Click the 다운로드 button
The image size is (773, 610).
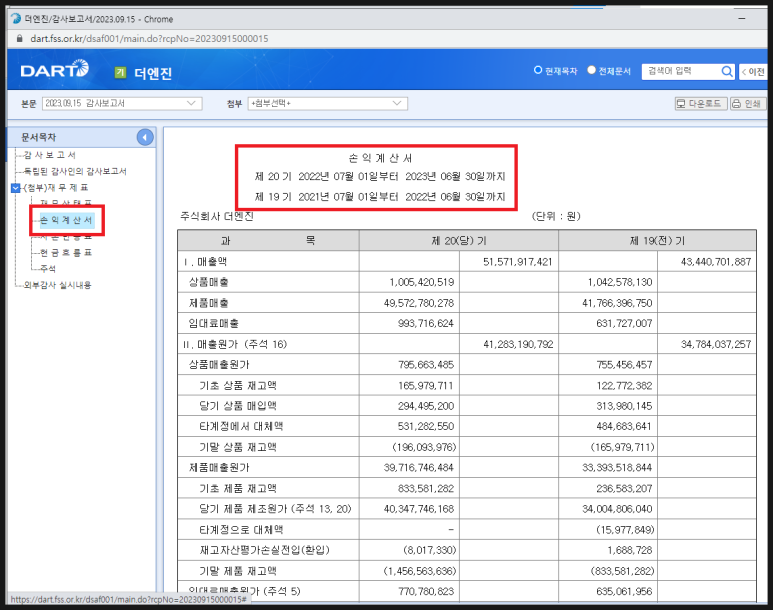(701, 104)
